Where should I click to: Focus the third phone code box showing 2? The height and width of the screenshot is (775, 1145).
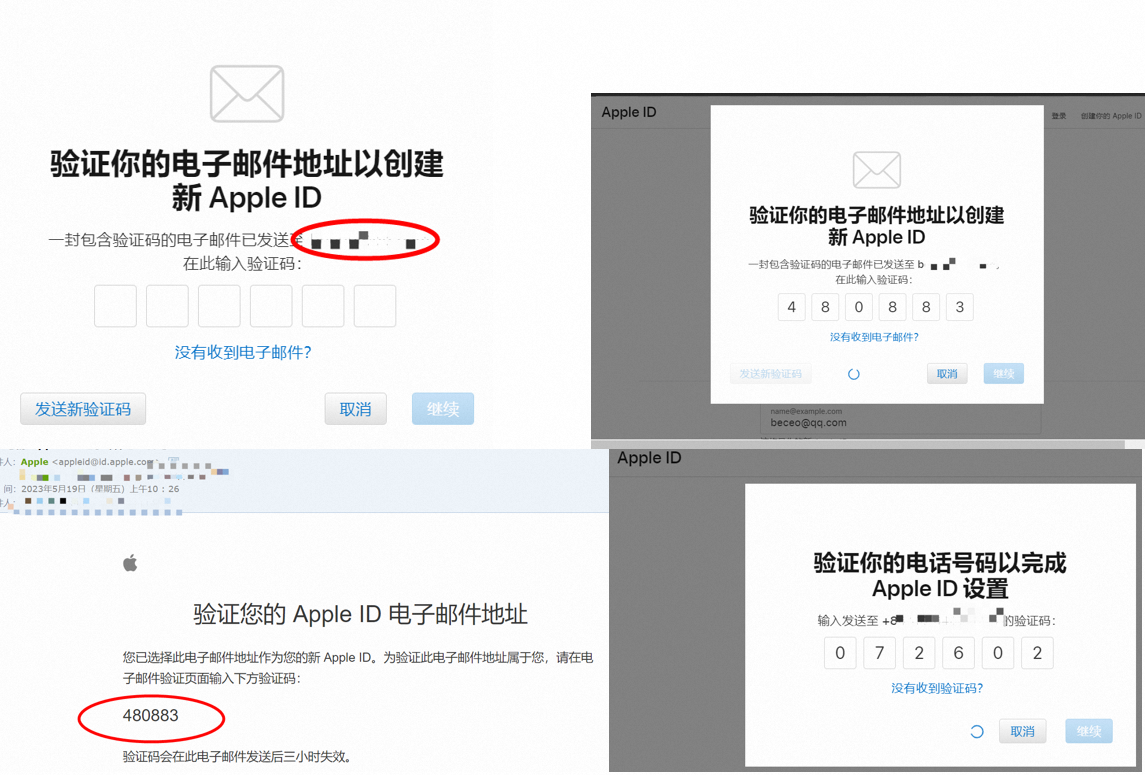919,653
